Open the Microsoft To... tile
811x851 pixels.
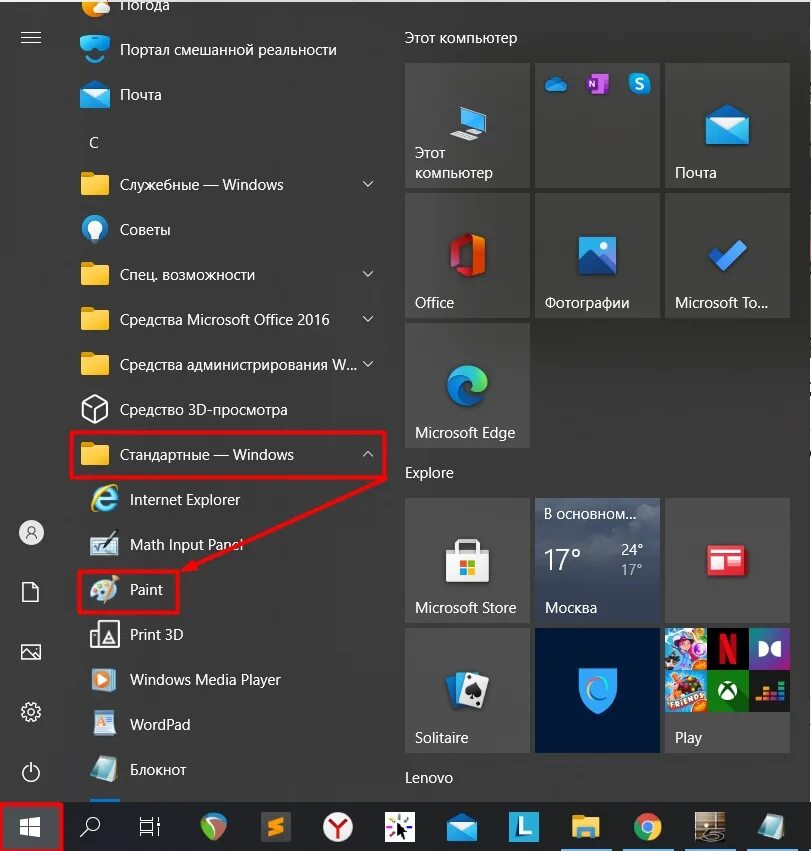(727, 256)
